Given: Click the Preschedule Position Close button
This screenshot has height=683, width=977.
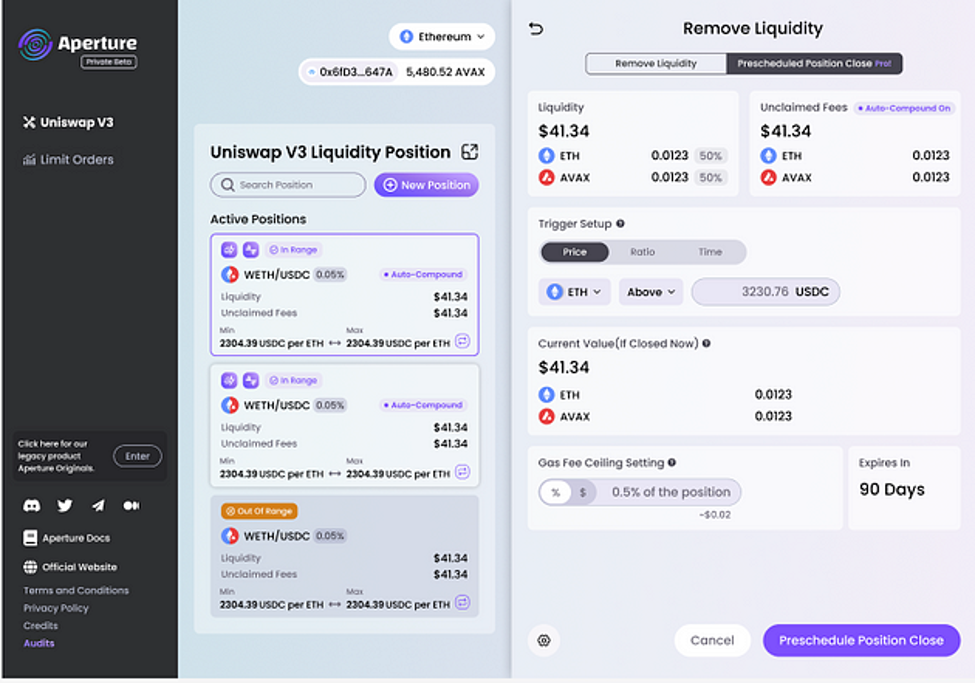Looking at the screenshot, I should [861, 641].
